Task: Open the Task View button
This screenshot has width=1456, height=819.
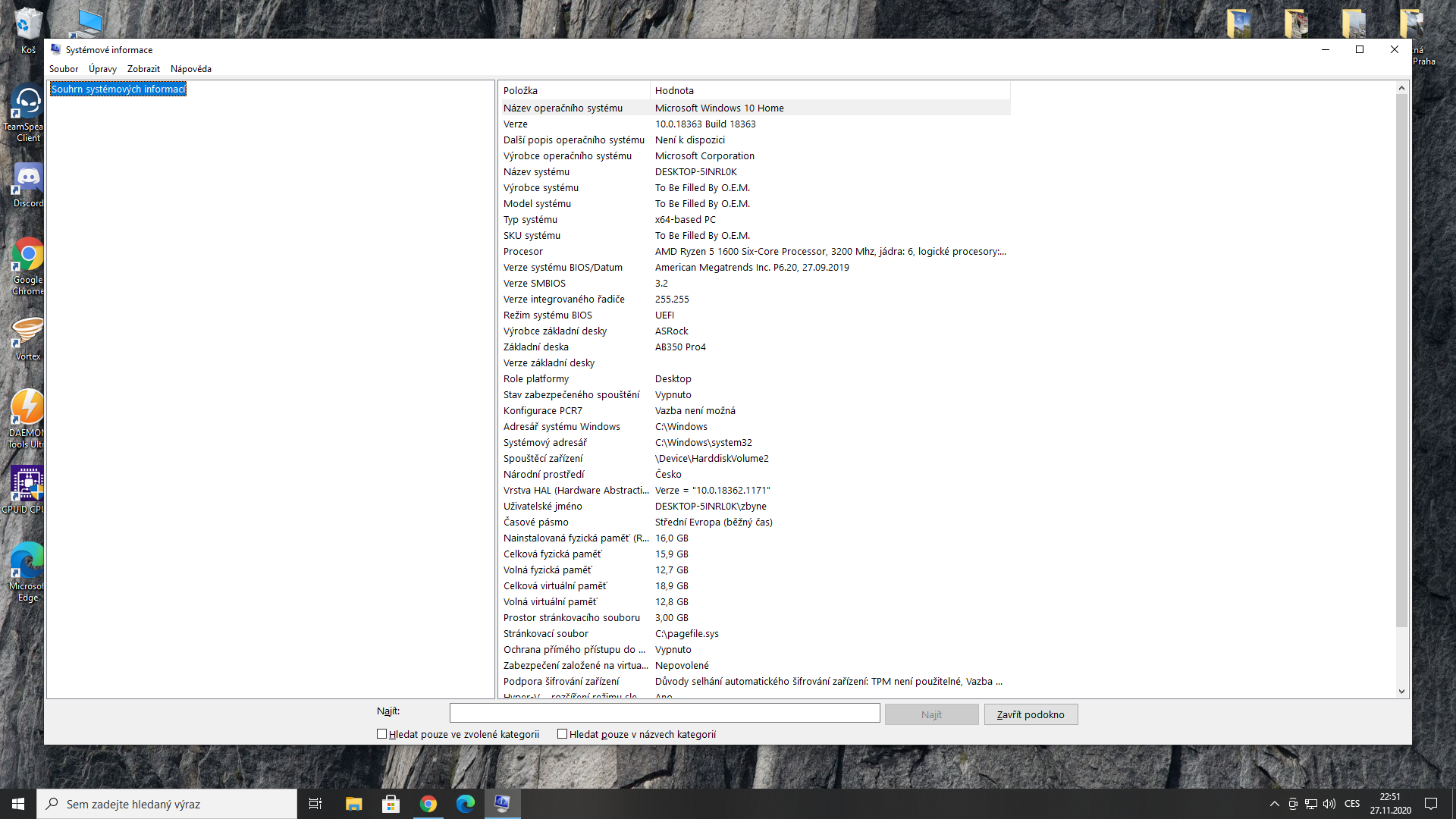Action: 315,804
